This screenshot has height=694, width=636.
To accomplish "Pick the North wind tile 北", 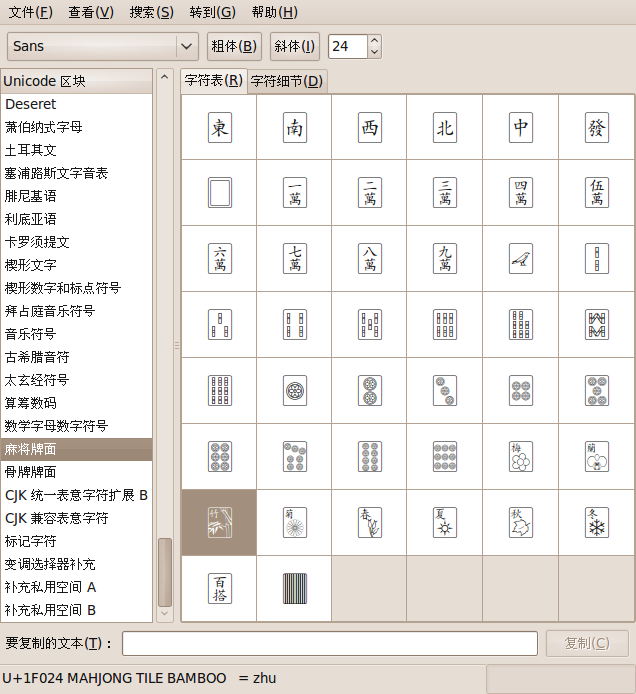I will [x=445, y=127].
